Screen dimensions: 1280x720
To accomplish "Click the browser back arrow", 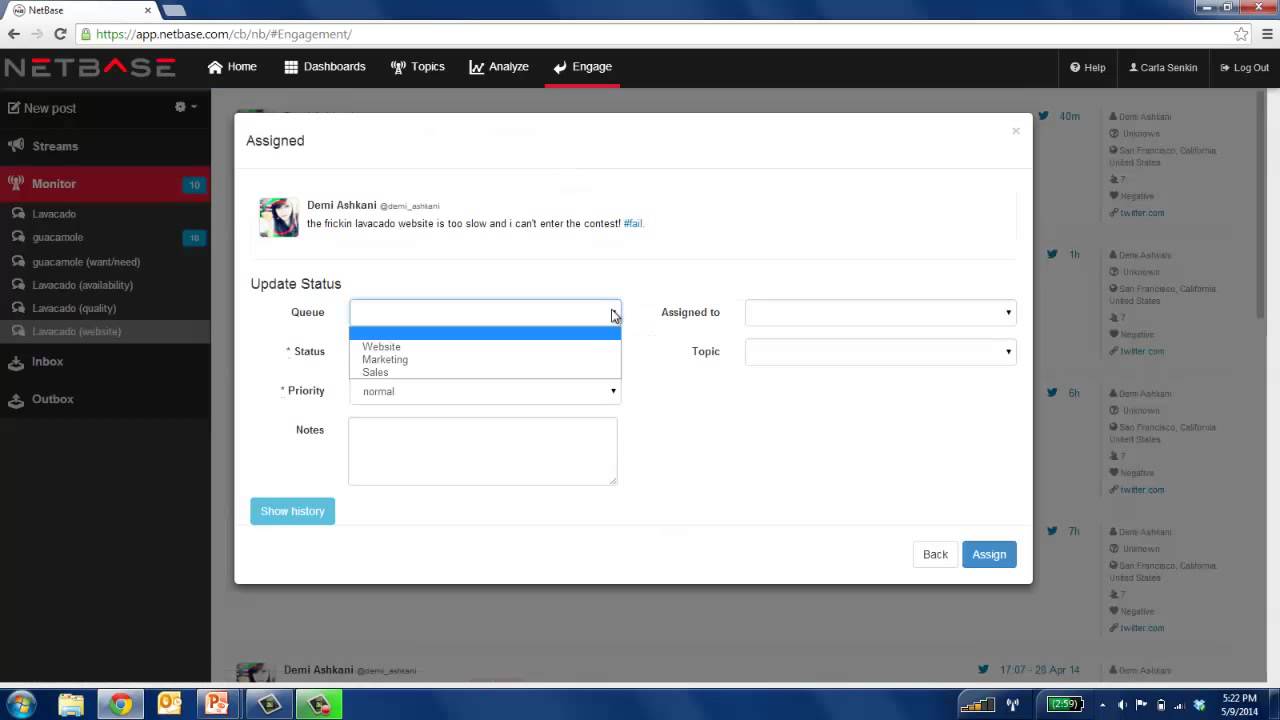I will 14,34.
